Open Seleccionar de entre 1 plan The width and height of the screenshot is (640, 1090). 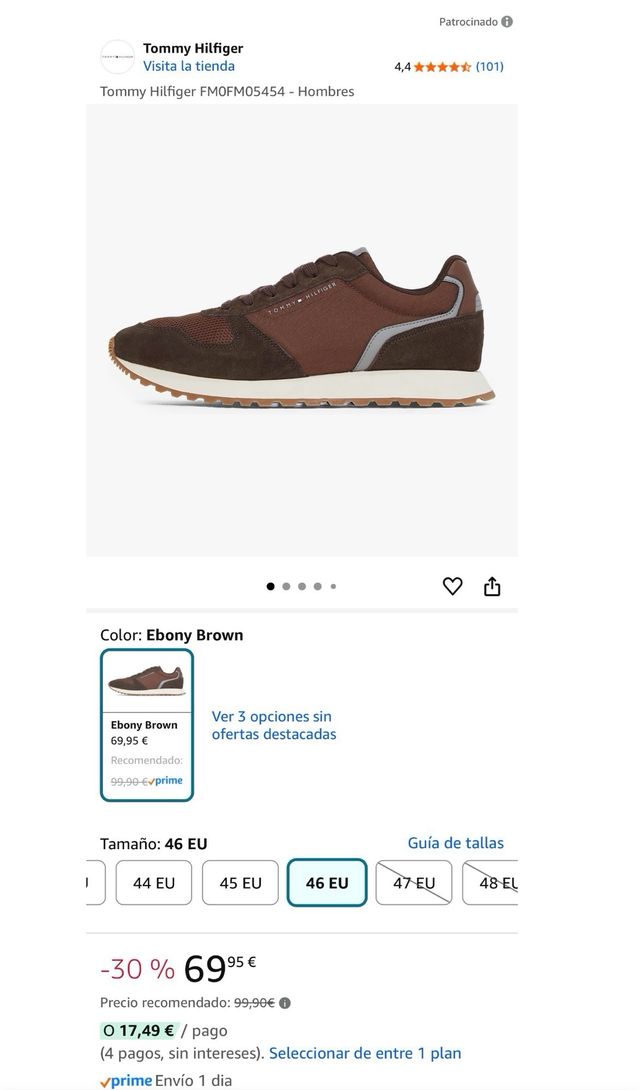tap(365, 1053)
